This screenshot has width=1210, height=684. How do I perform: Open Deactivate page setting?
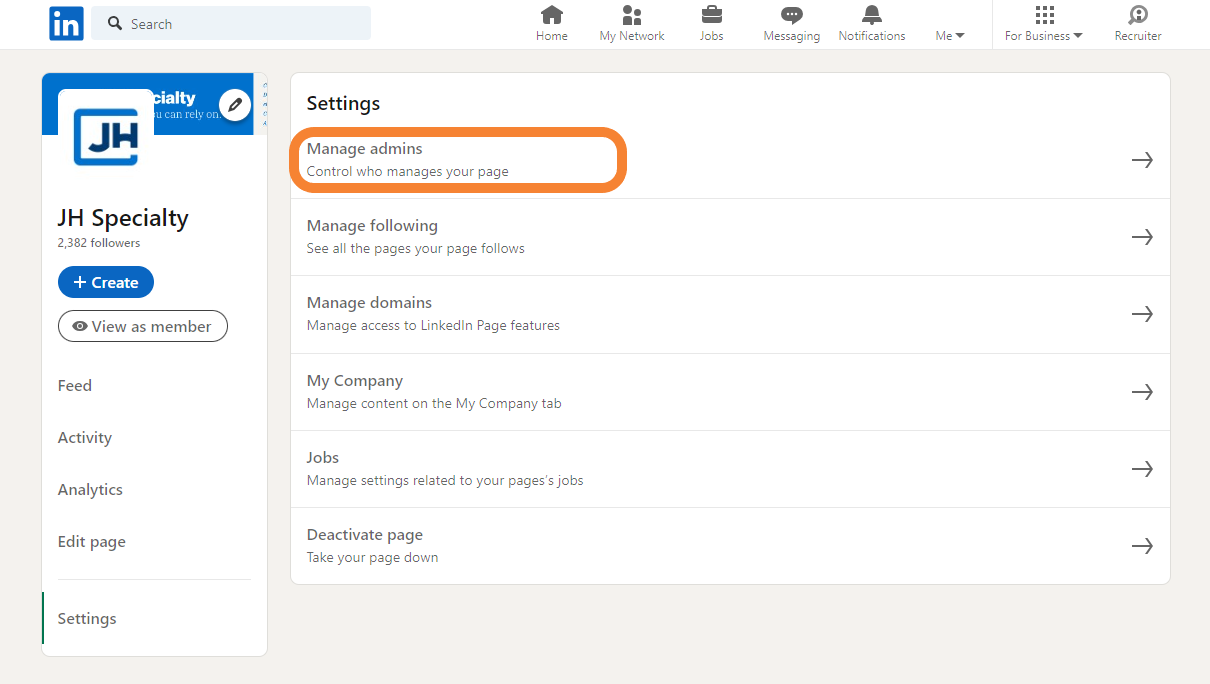730,546
